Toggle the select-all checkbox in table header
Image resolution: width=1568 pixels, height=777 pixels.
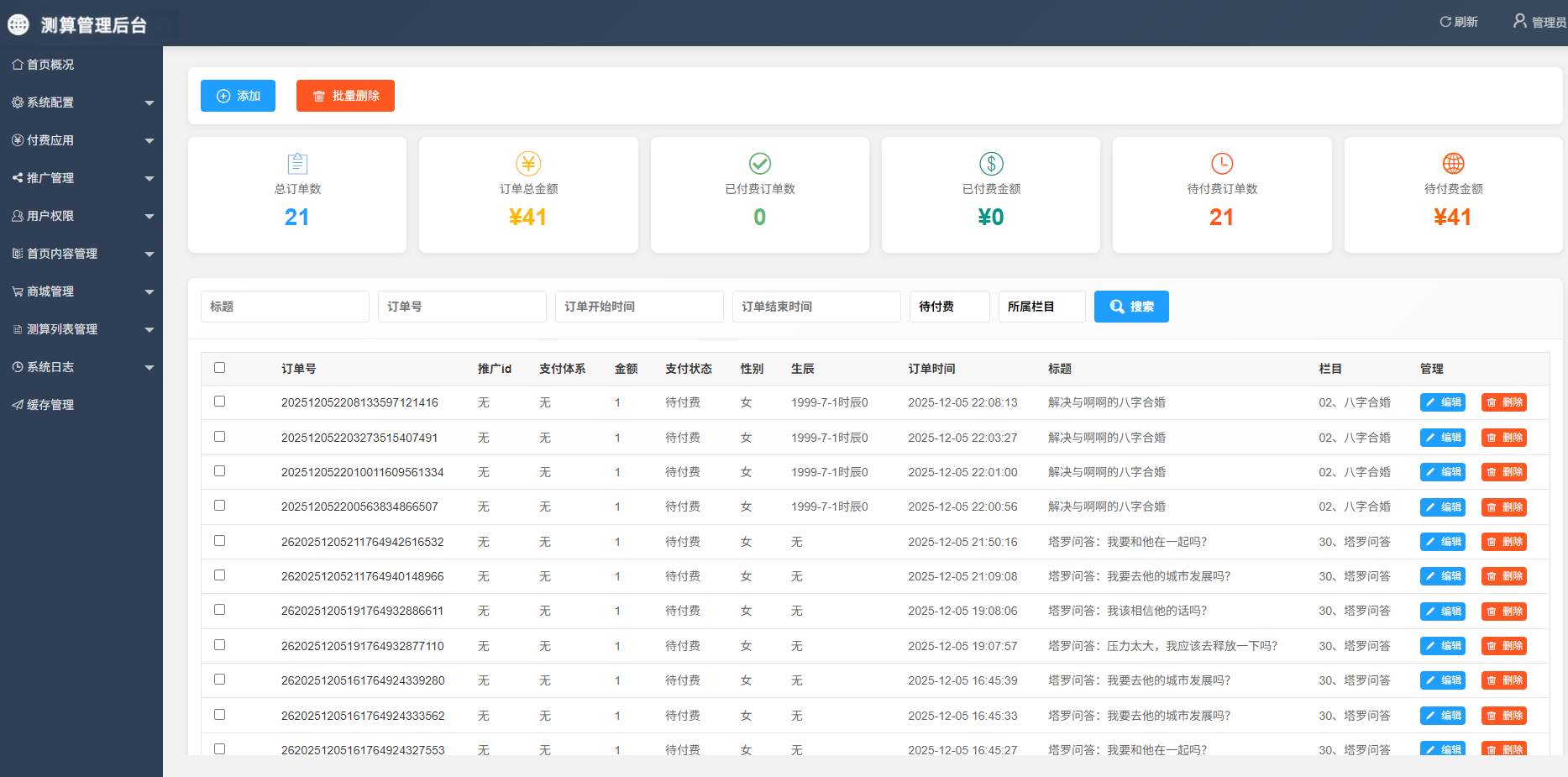click(220, 368)
